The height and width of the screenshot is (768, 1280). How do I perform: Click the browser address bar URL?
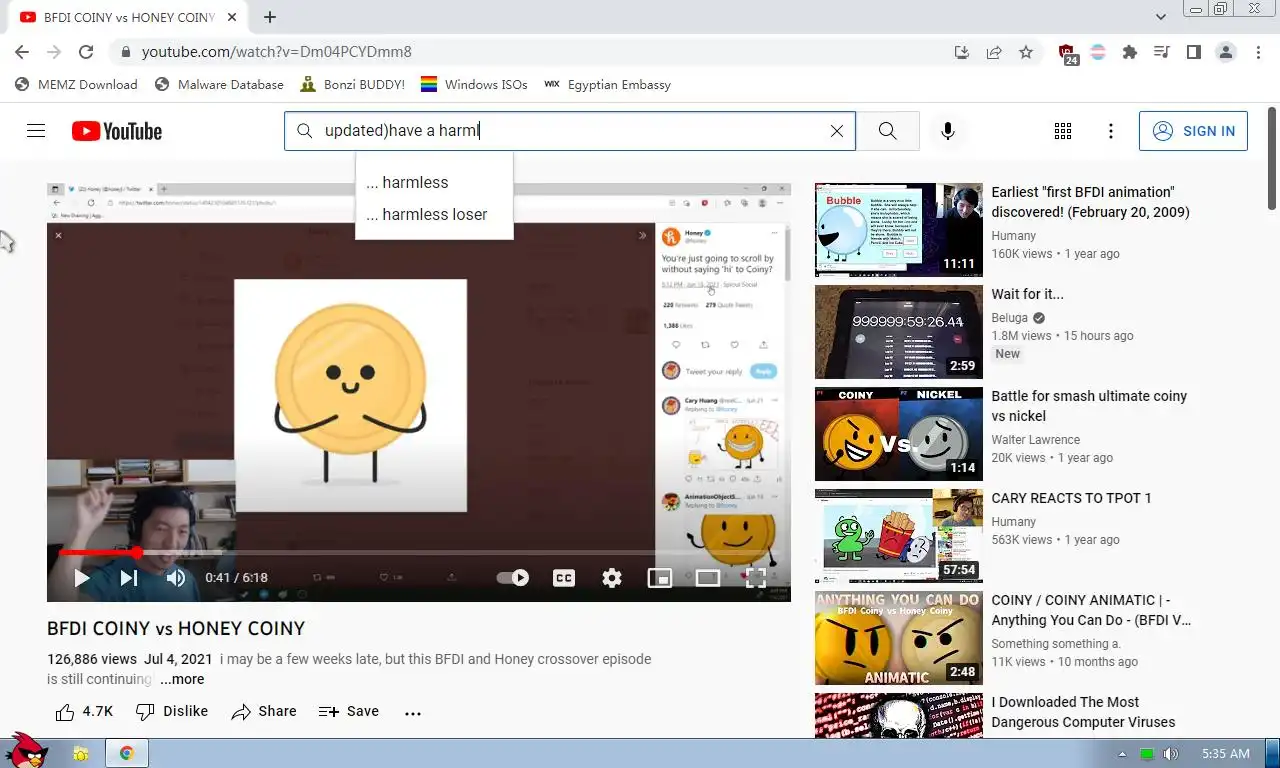(x=276, y=52)
